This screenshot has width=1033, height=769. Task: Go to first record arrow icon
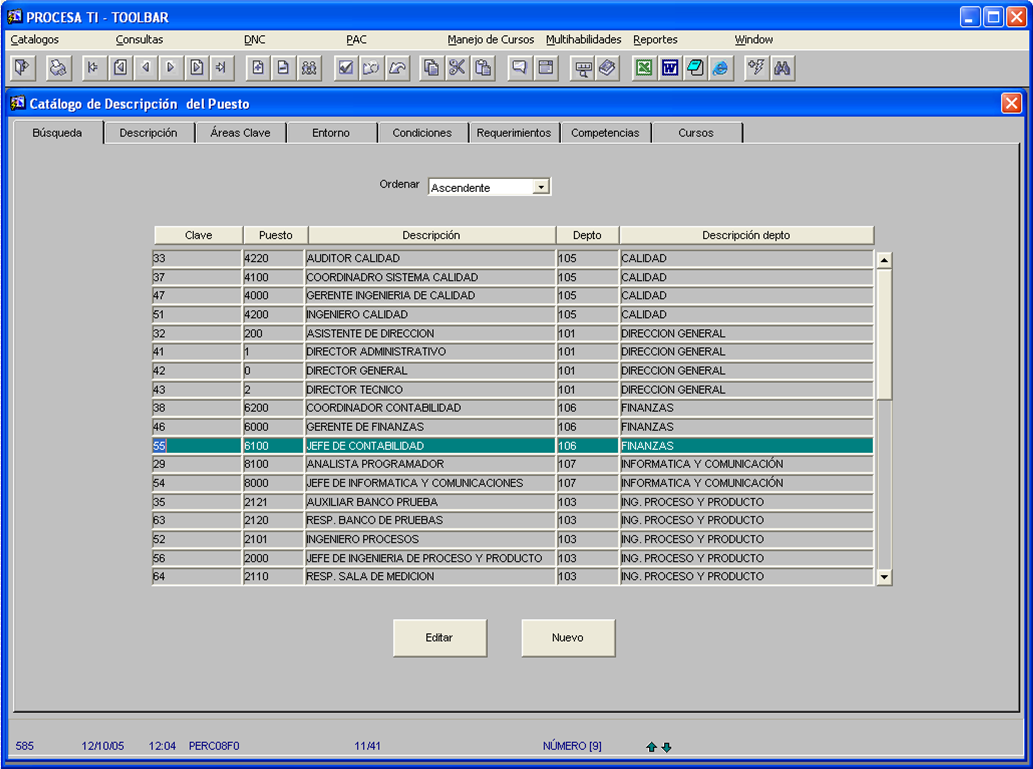click(x=94, y=68)
